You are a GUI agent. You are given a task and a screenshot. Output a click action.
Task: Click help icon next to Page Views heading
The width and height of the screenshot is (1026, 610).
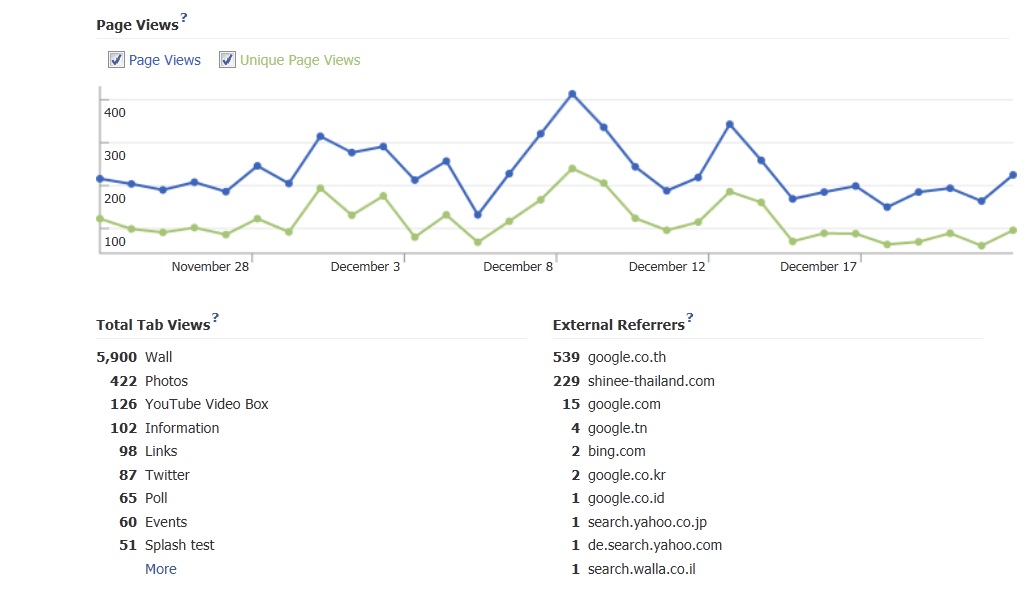coord(184,18)
